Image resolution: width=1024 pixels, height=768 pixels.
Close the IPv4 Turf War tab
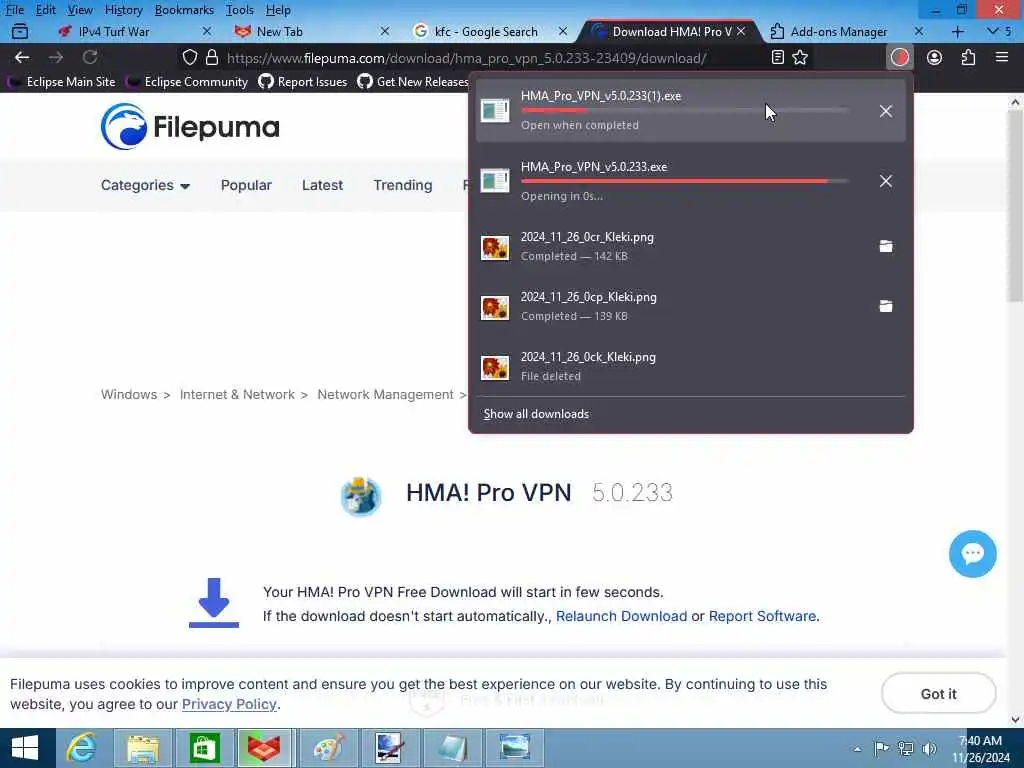tap(207, 31)
